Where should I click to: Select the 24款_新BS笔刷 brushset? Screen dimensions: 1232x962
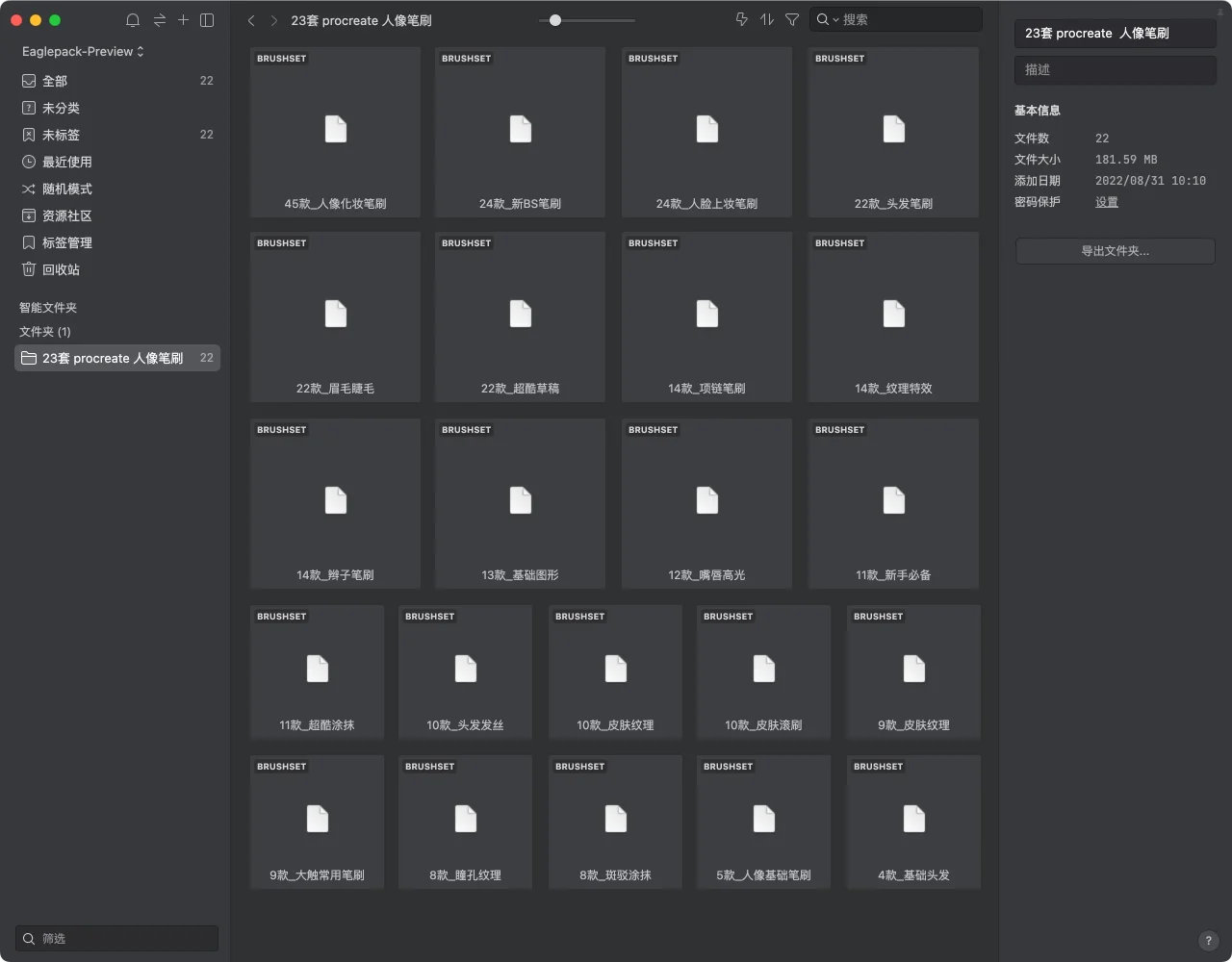click(520, 132)
